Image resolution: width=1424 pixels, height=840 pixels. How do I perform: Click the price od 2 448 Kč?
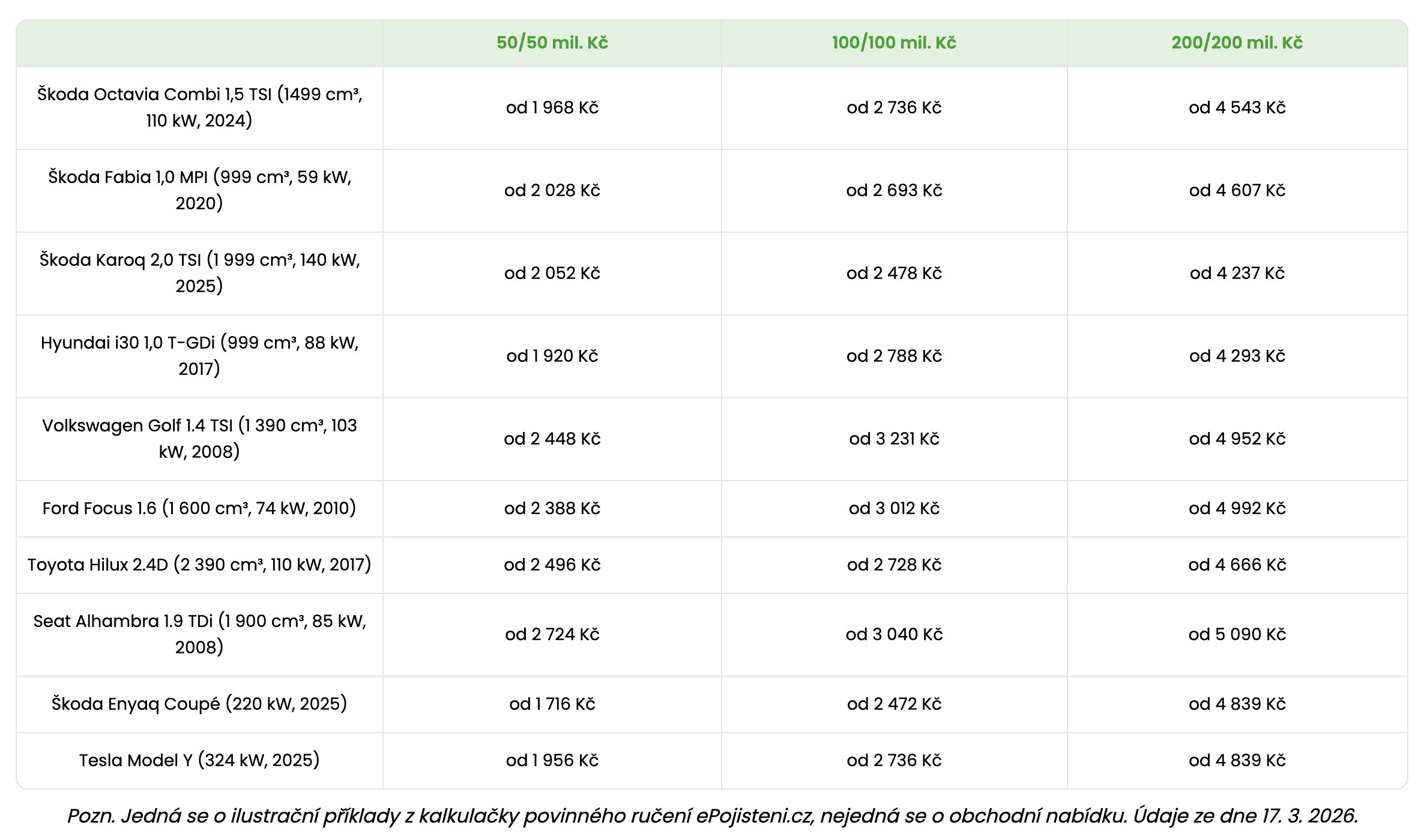[552, 439]
